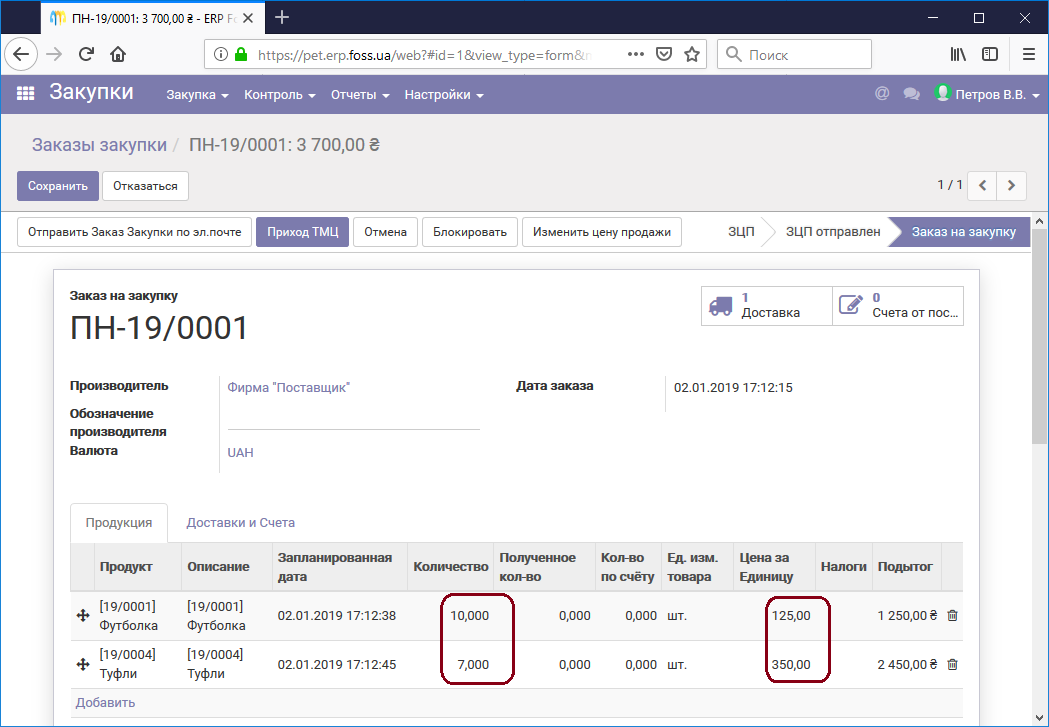Open Доставка truck stat button

point(767,306)
